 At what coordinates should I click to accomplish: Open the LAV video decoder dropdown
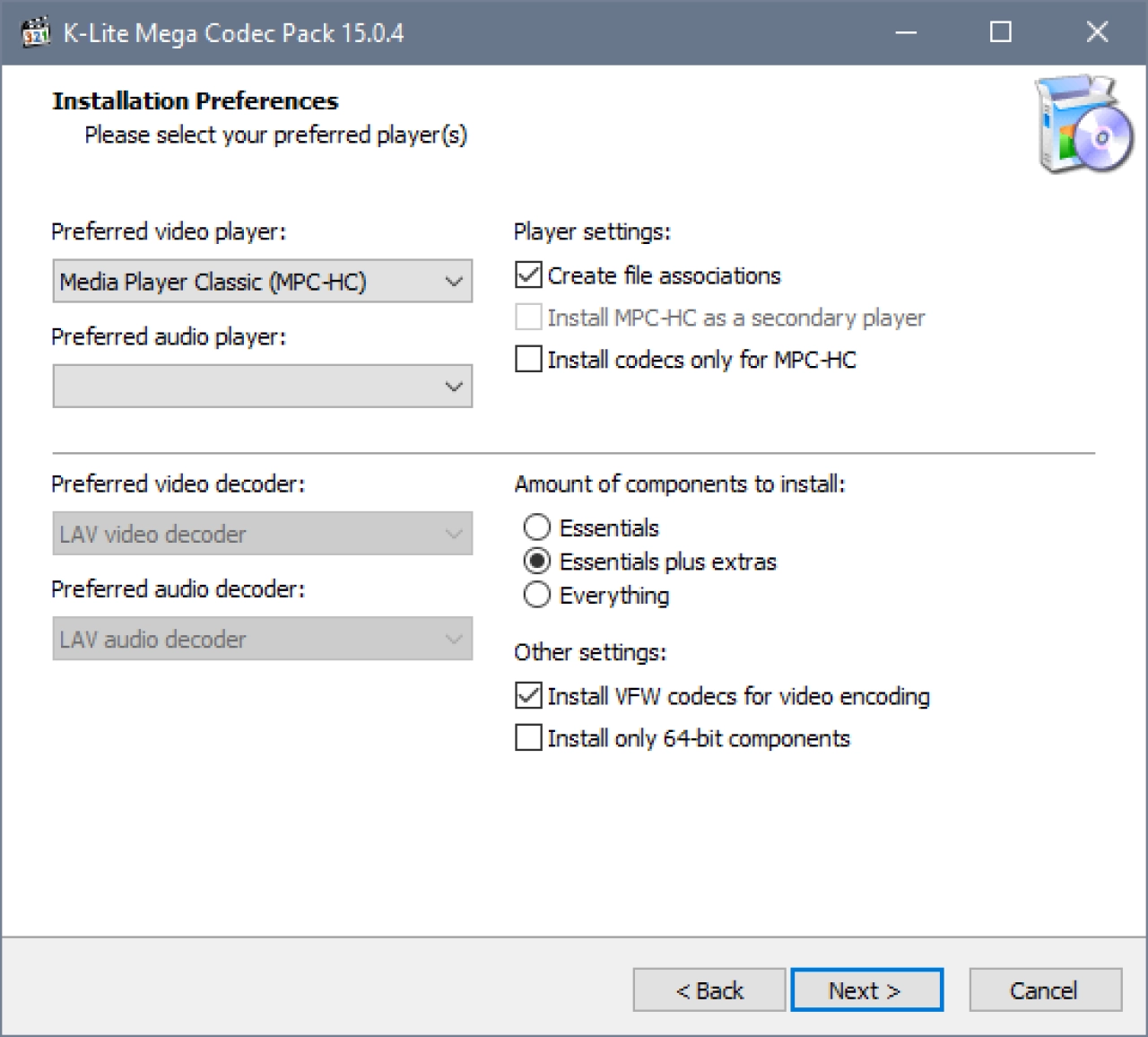[263, 534]
